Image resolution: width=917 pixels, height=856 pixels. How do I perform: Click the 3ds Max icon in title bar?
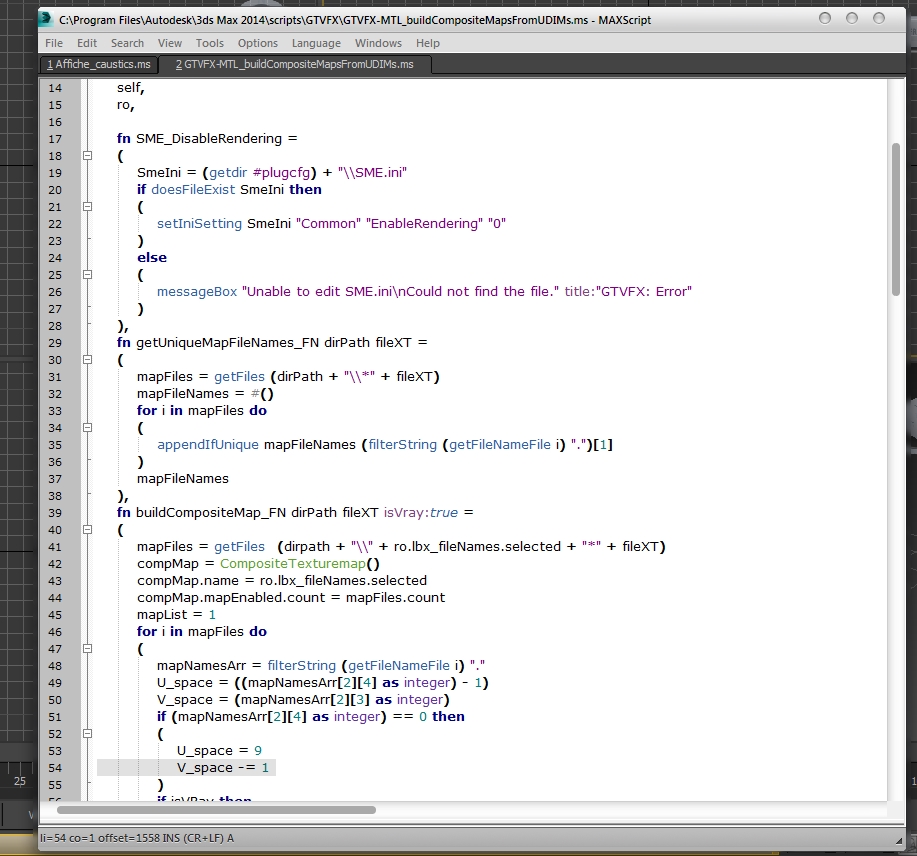48,18
